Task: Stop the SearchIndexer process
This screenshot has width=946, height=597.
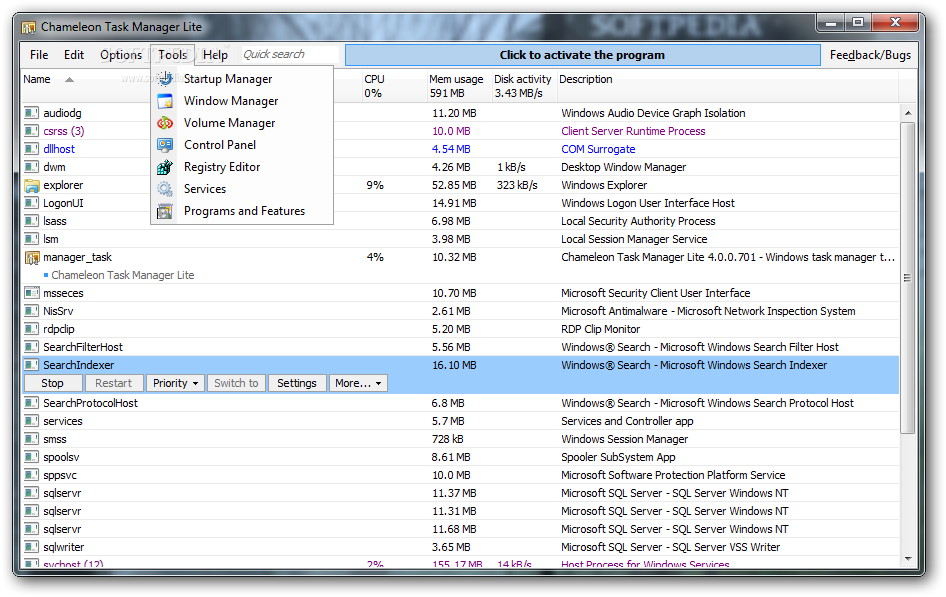Action: click(x=52, y=383)
